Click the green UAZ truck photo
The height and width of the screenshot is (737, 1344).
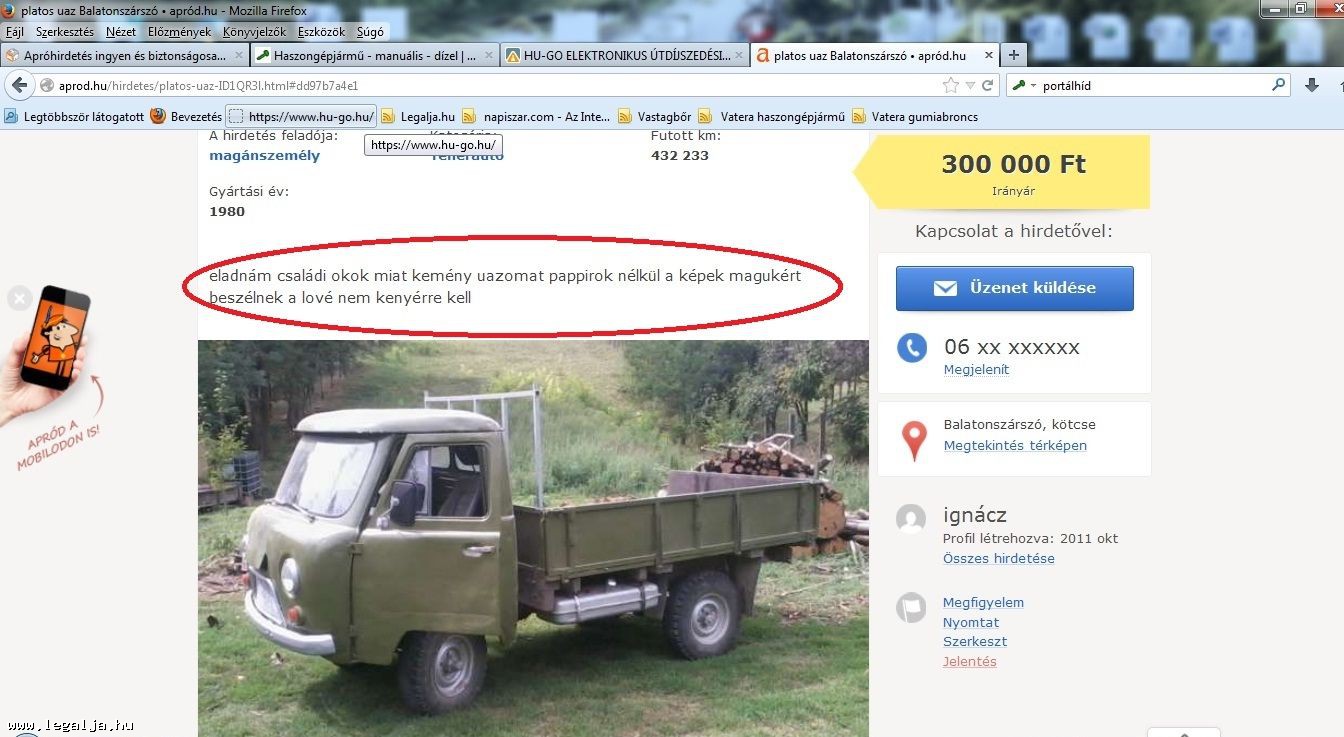click(x=533, y=538)
